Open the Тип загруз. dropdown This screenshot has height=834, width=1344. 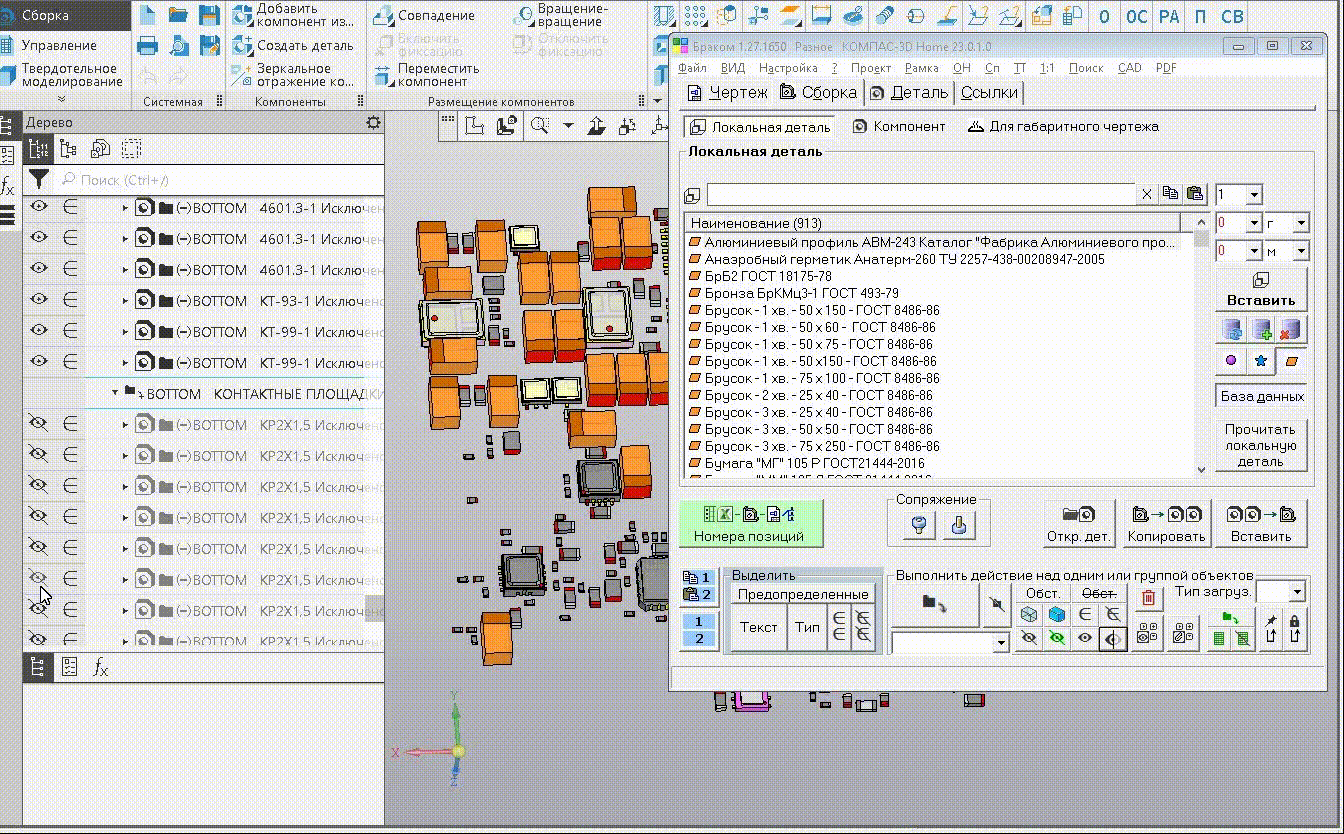click(1297, 592)
